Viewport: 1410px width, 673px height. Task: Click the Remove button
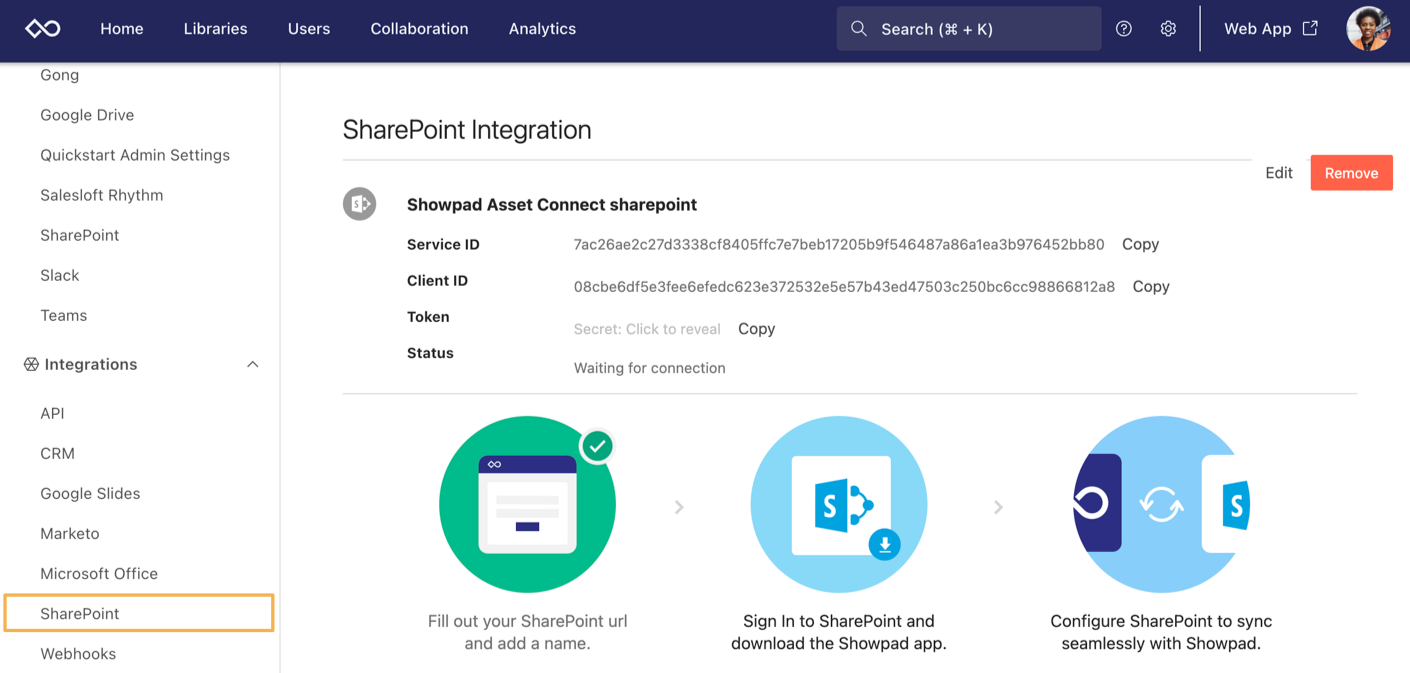point(1351,172)
